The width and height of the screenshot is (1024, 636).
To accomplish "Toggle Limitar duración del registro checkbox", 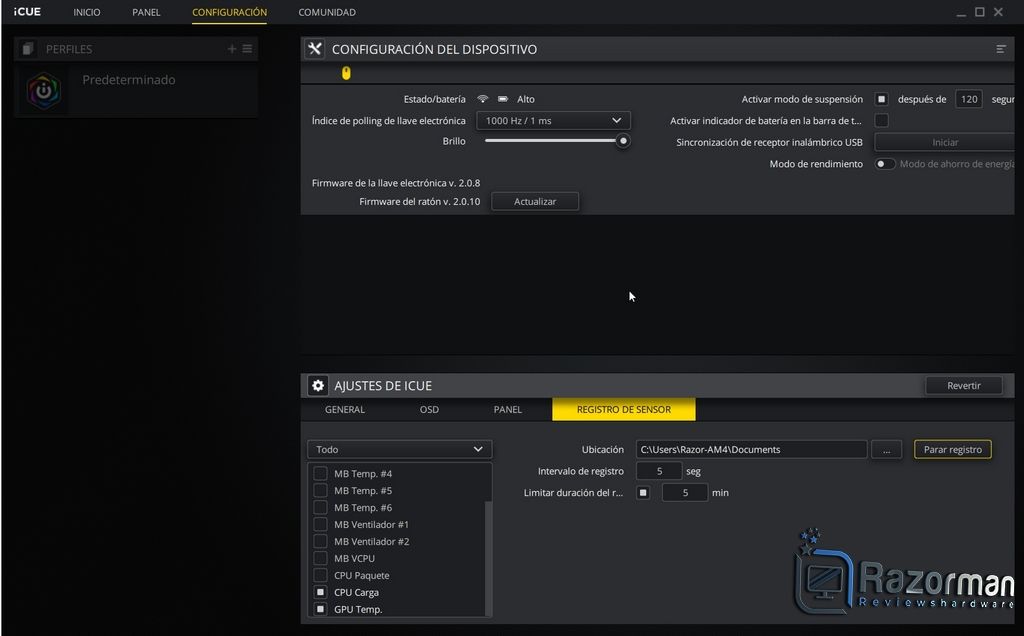I will click(643, 492).
